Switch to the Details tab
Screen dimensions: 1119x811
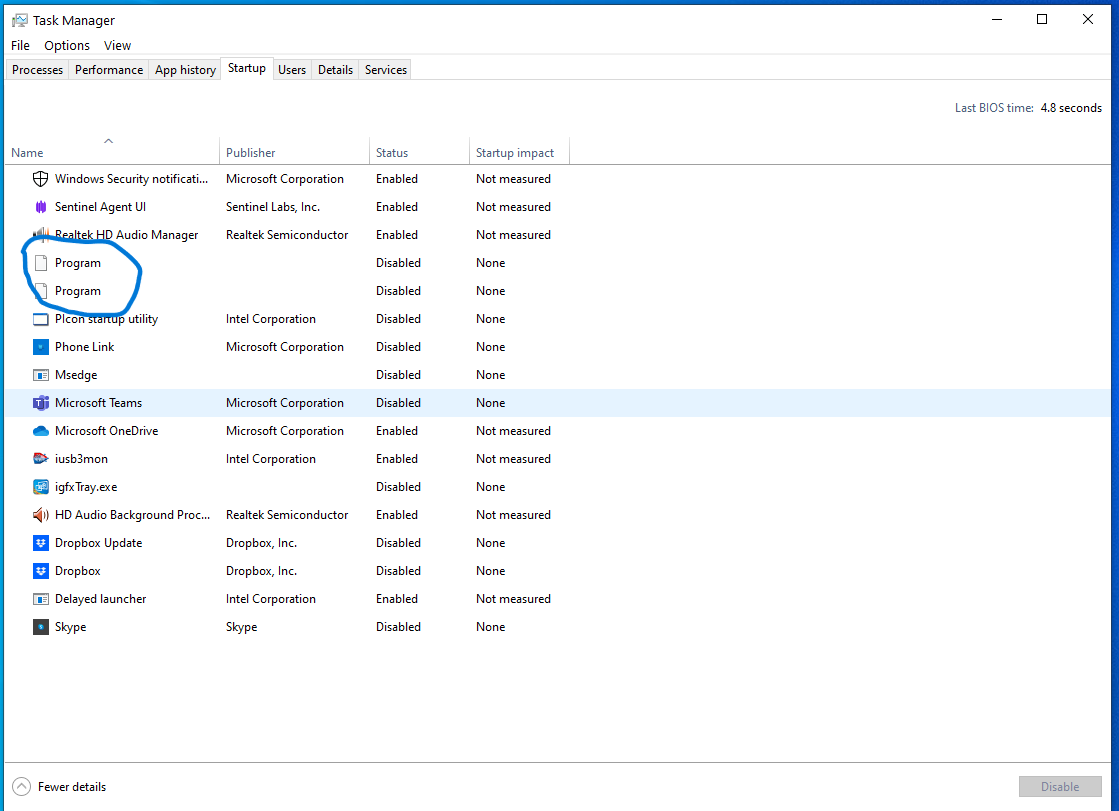(335, 70)
